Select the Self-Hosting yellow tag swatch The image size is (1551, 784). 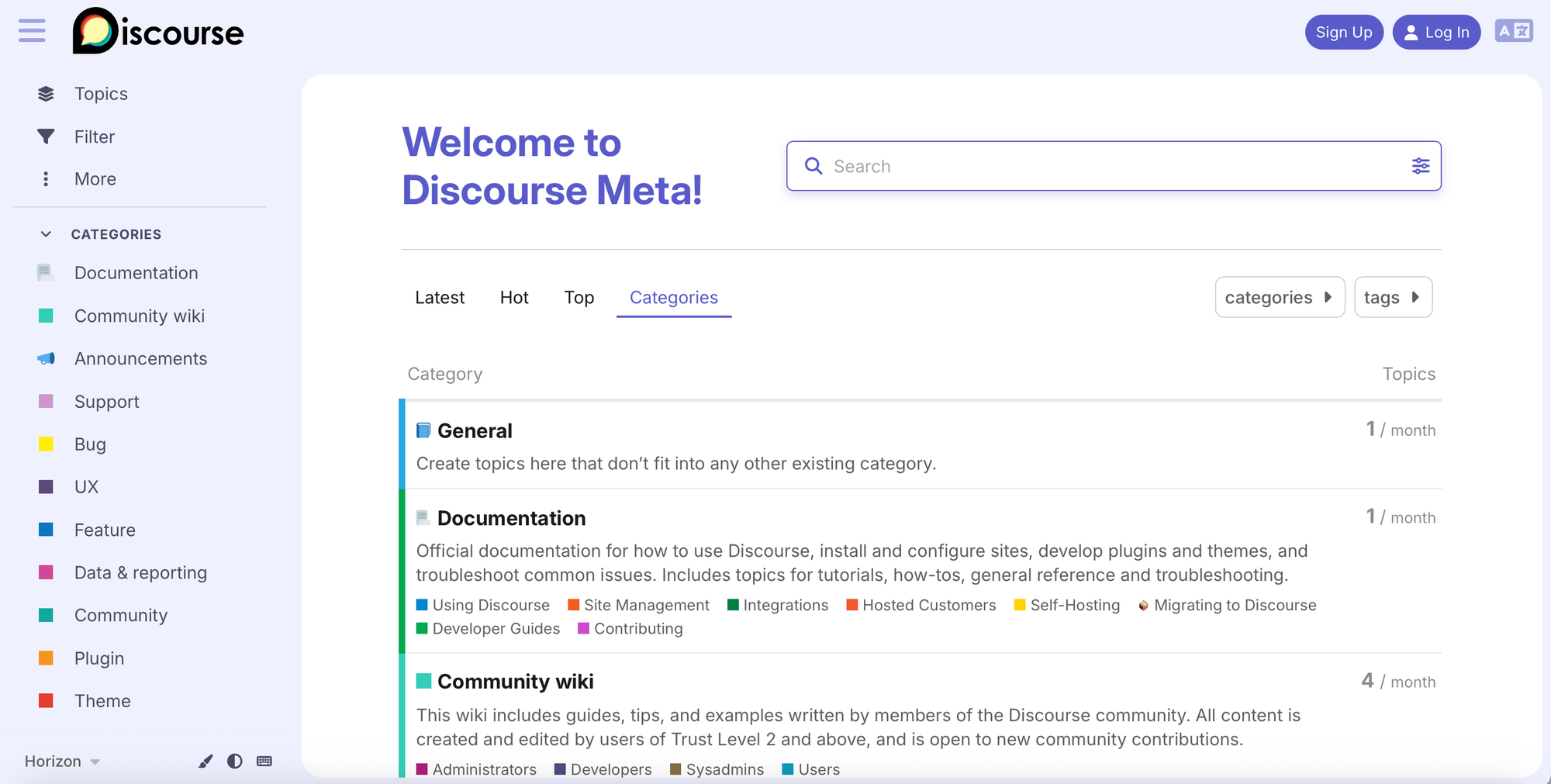(x=1018, y=605)
